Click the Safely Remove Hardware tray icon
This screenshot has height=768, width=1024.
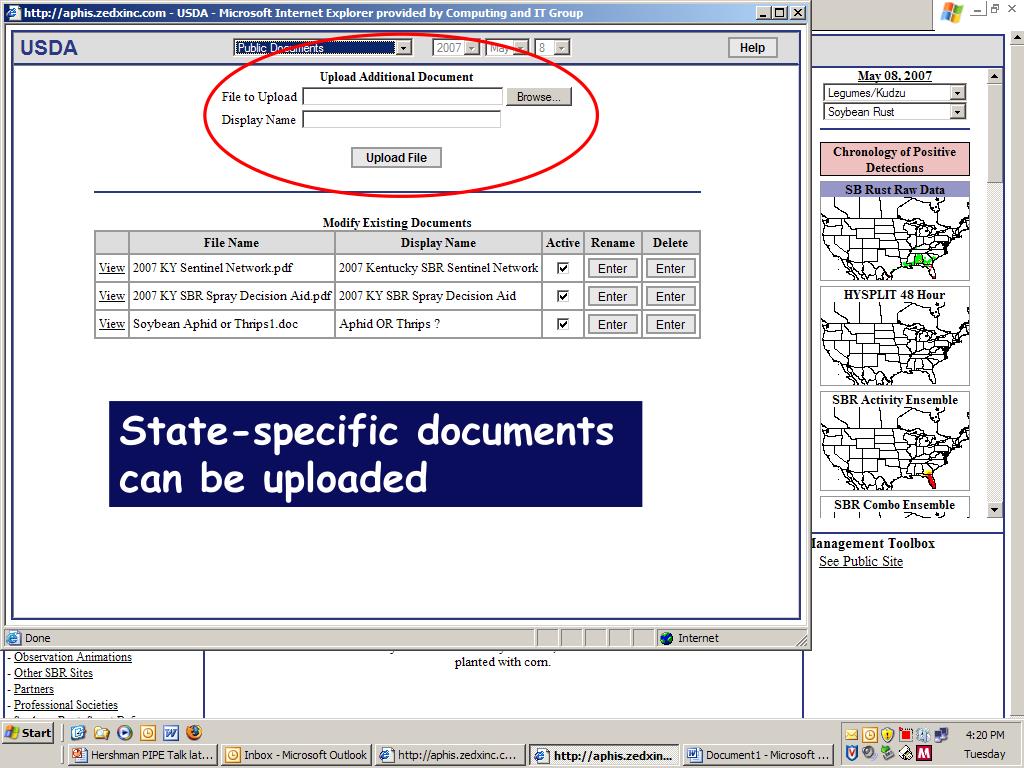pyautogui.click(x=887, y=752)
